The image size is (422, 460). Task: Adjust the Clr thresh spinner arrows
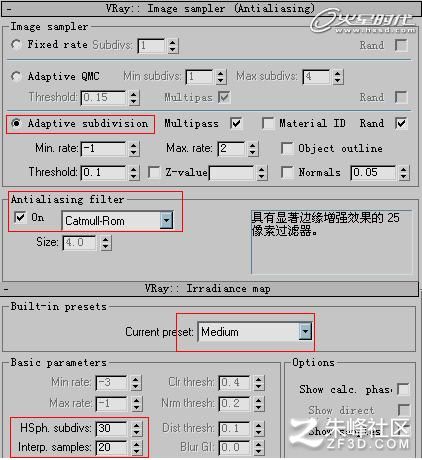click(259, 383)
